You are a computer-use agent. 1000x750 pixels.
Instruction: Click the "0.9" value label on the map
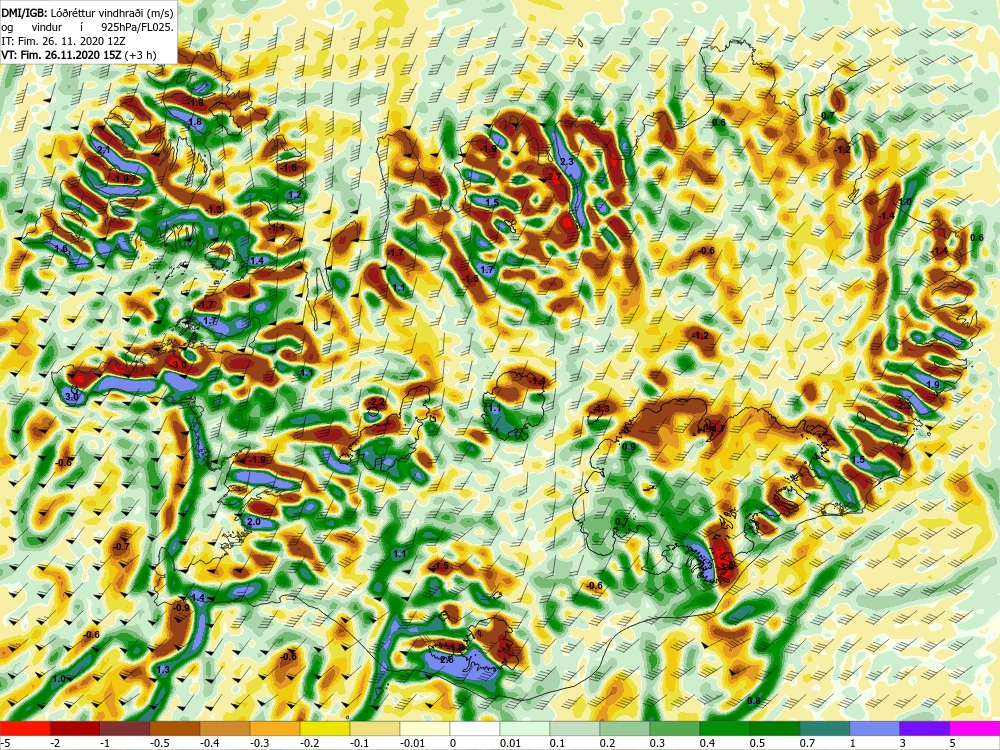(x=629, y=447)
